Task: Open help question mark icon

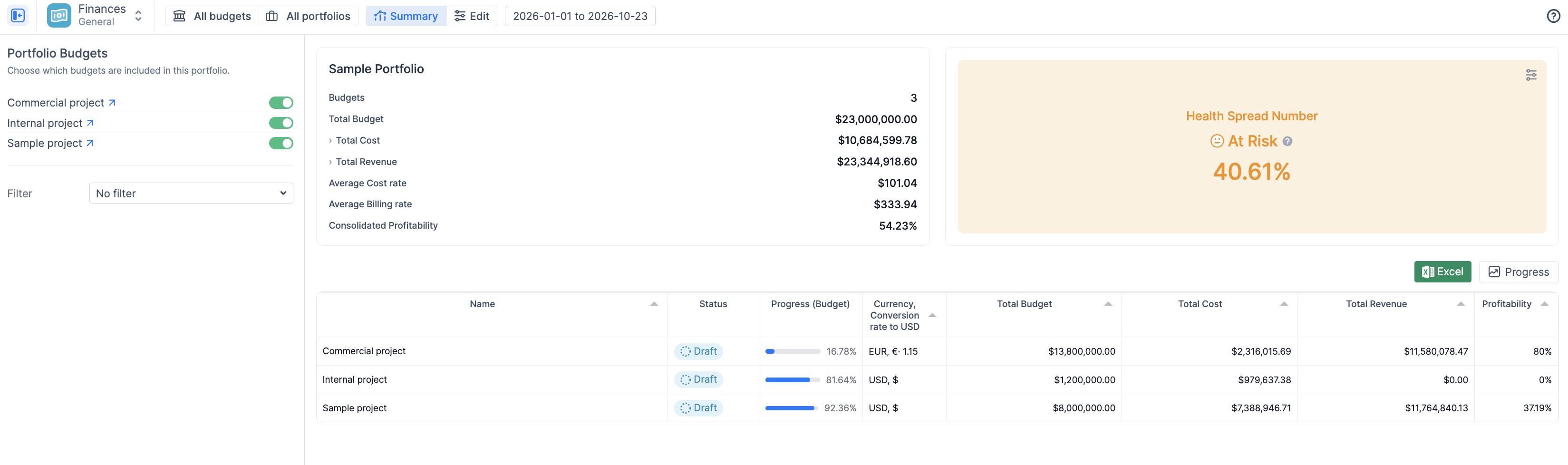Action: (x=1553, y=17)
